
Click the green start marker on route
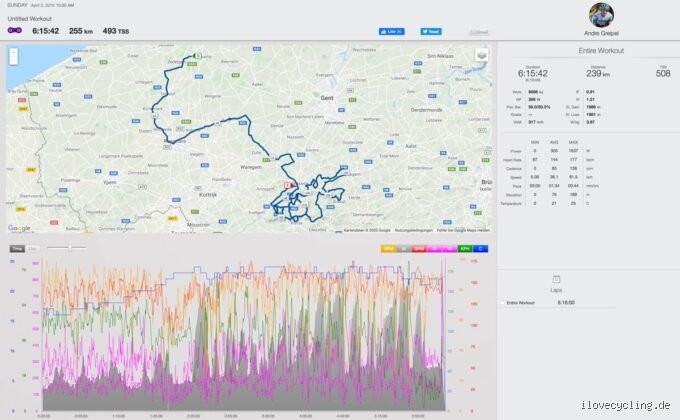[197, 56]
